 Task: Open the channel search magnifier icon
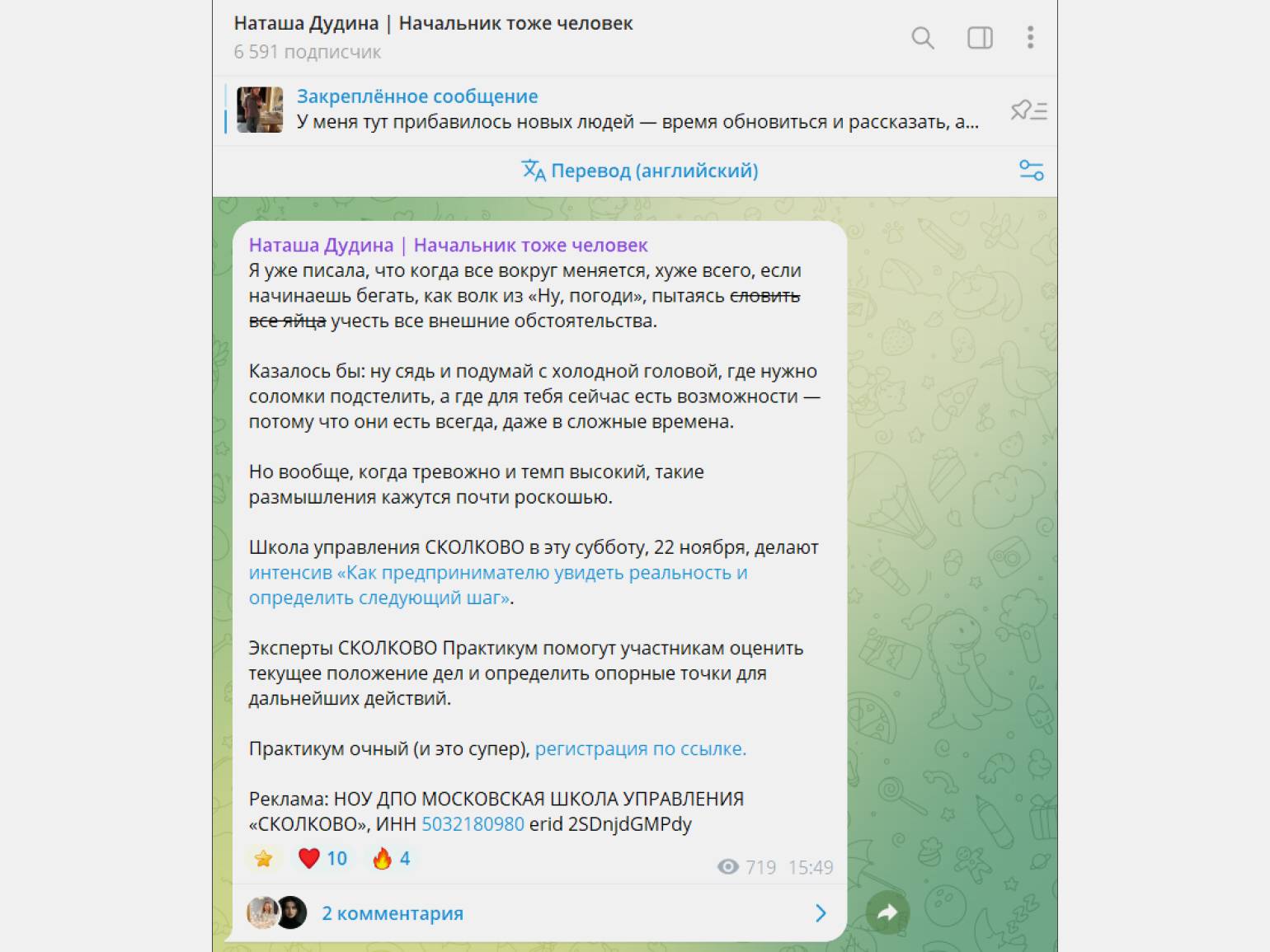(923, 38)
